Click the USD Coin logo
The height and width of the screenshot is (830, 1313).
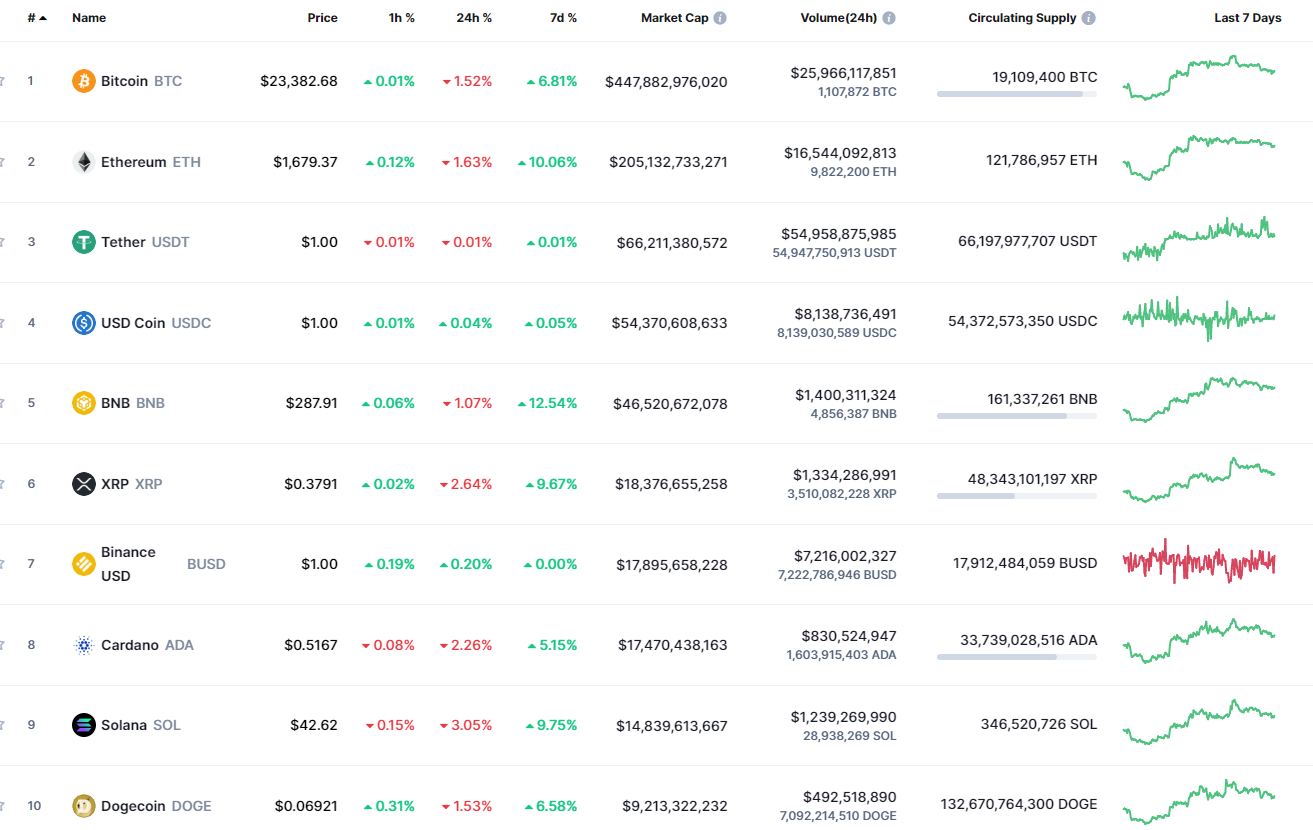click(x=83, y=322)
